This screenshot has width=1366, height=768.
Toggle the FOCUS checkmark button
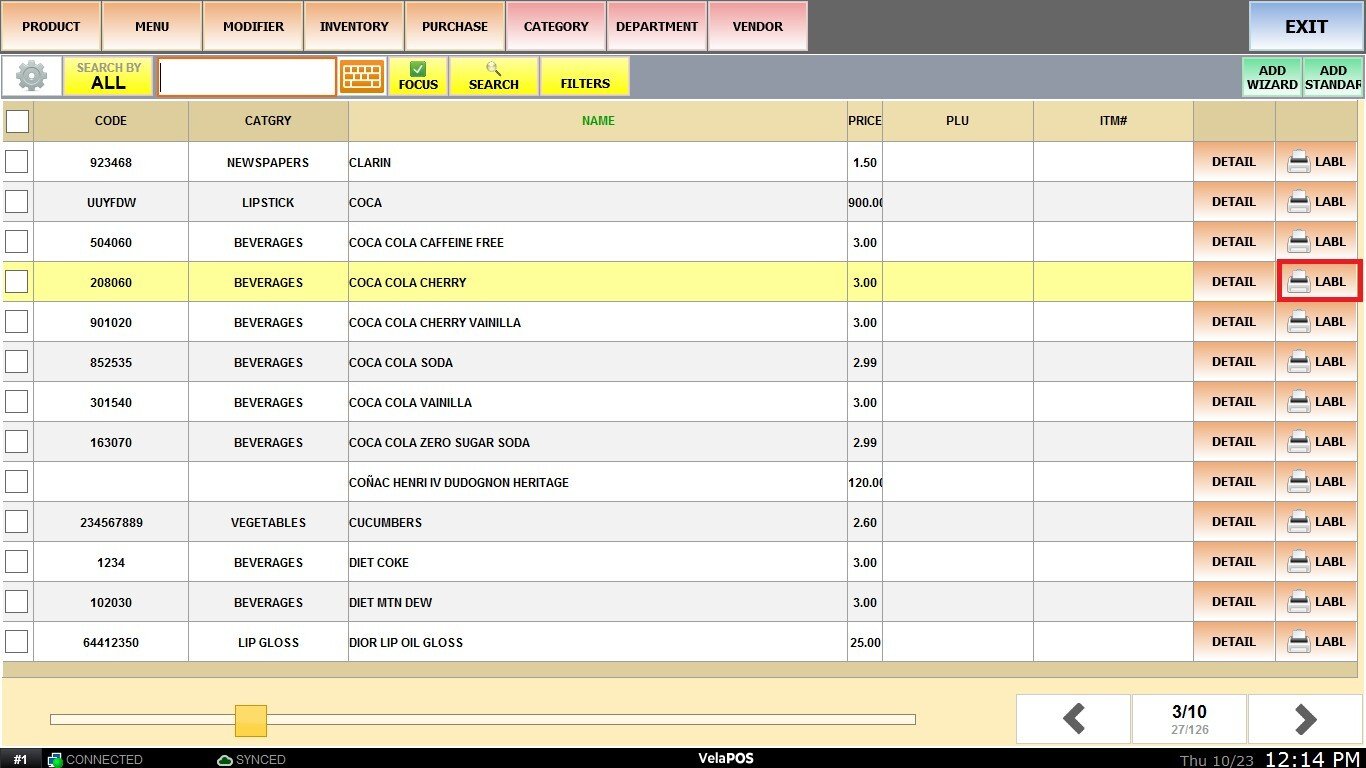(418, 76)
